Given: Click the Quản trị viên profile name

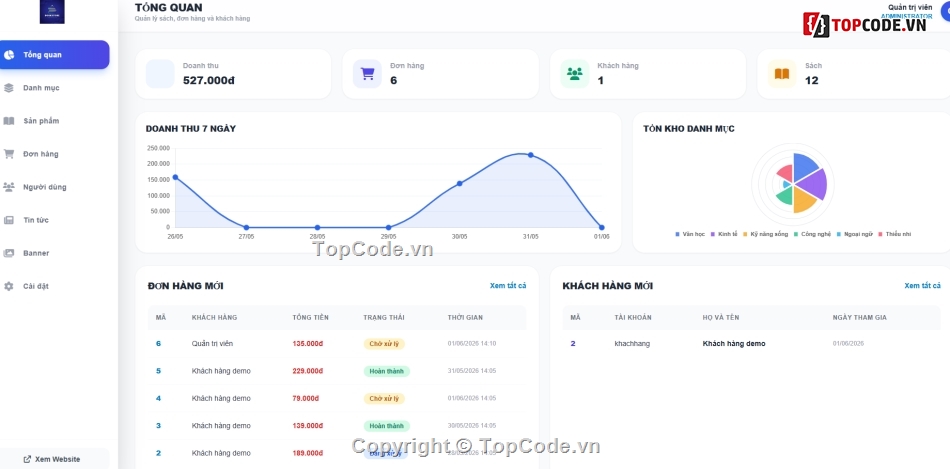Looking at the screenshot, I should [x=909, y=7].
